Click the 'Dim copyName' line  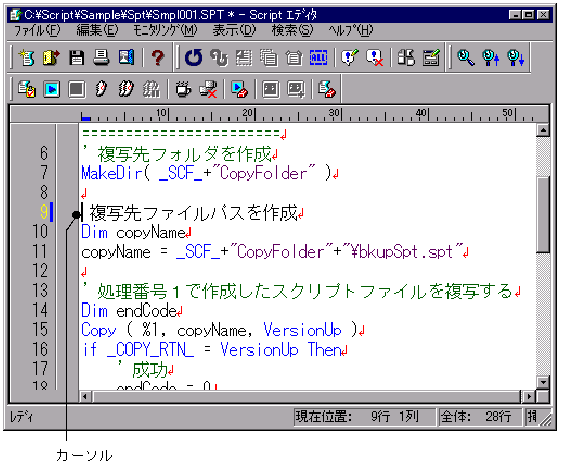pos(136,232)
